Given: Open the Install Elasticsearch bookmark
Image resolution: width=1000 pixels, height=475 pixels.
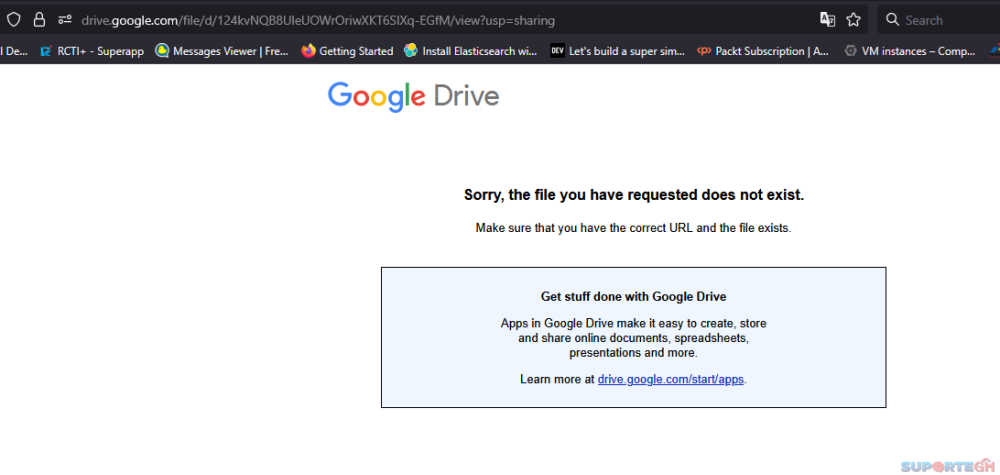Looking at the screenshot, I should click(470, 51).
